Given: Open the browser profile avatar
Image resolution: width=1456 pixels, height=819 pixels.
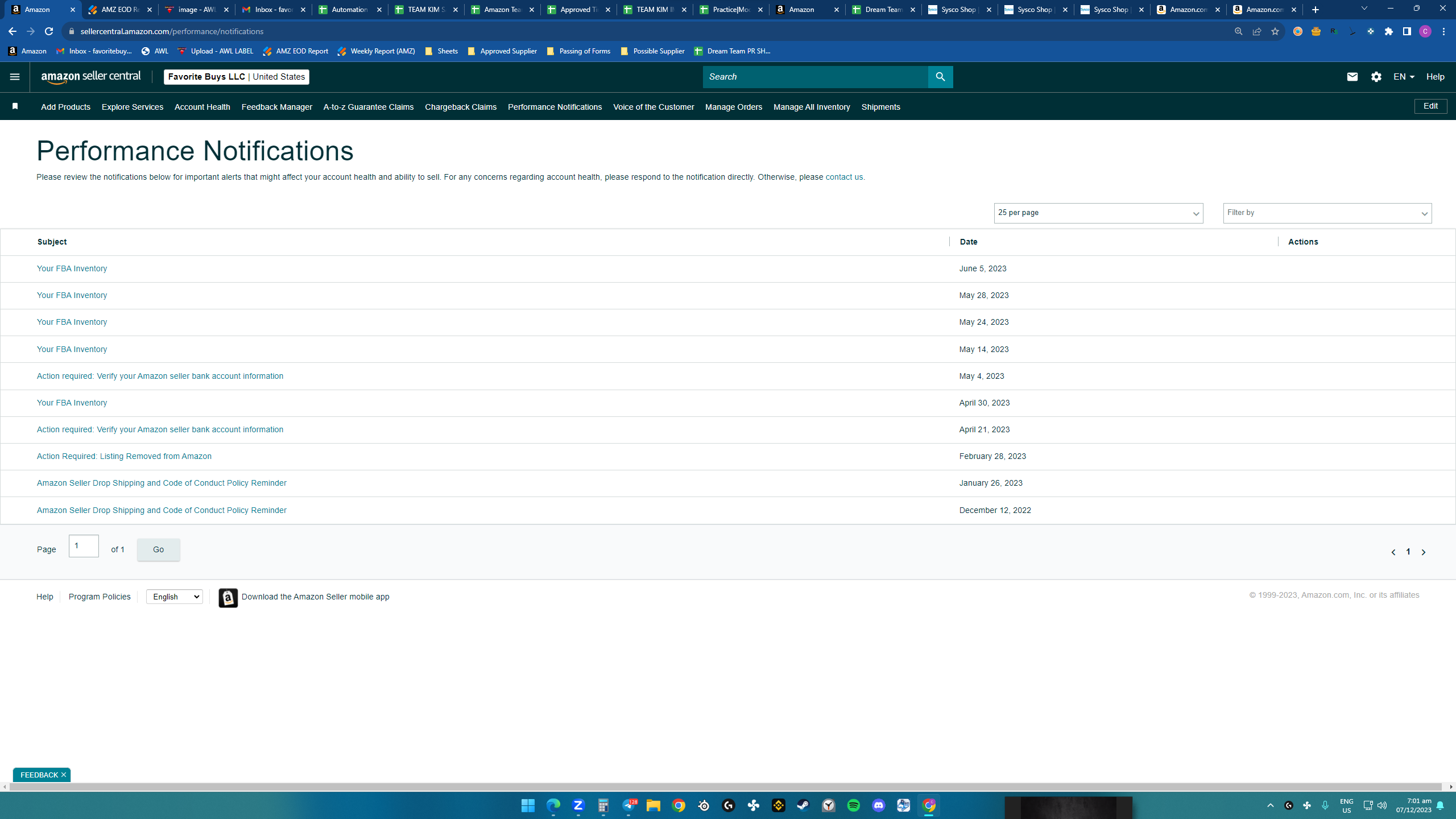Looking at the screenshot, I should tap(1425, 31).
